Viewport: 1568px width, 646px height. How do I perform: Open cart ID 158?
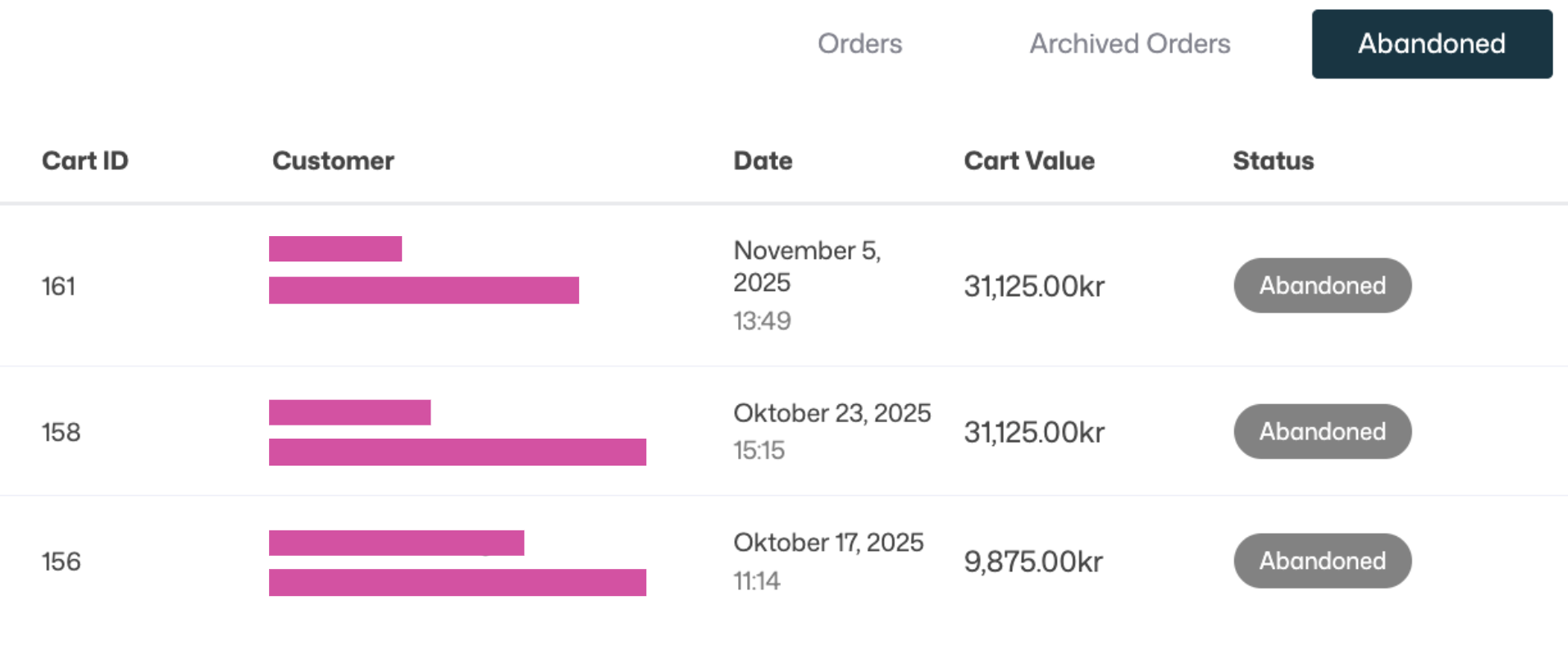[x=61, y=432]
